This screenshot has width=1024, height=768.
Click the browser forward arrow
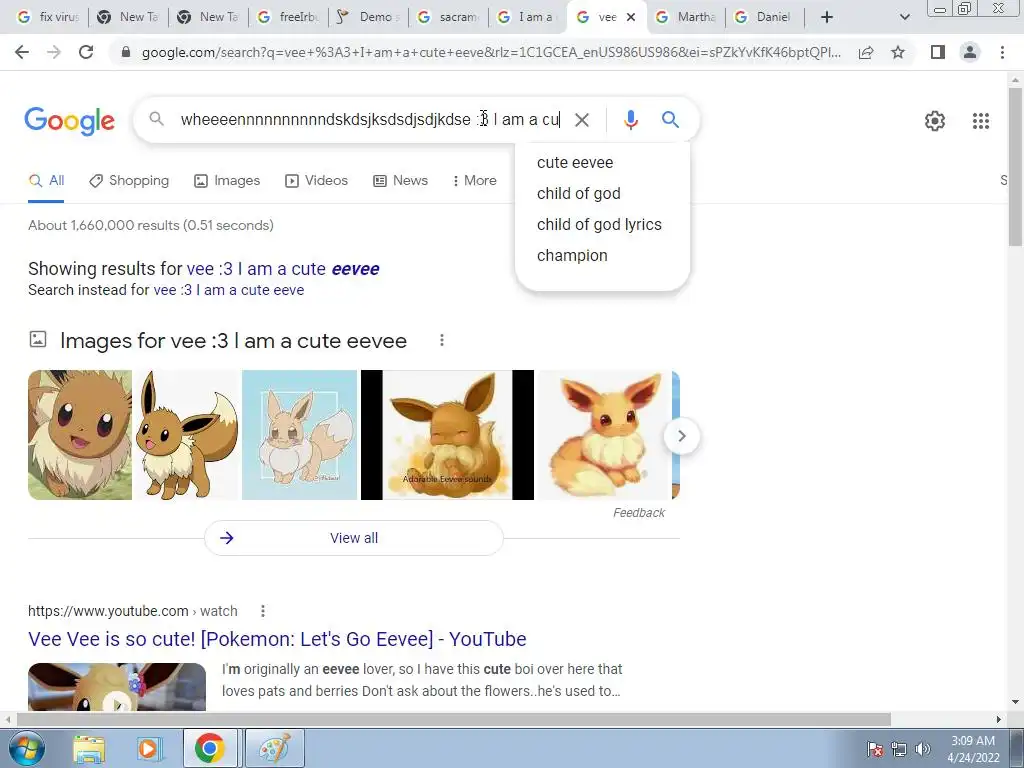coord(54,52)
